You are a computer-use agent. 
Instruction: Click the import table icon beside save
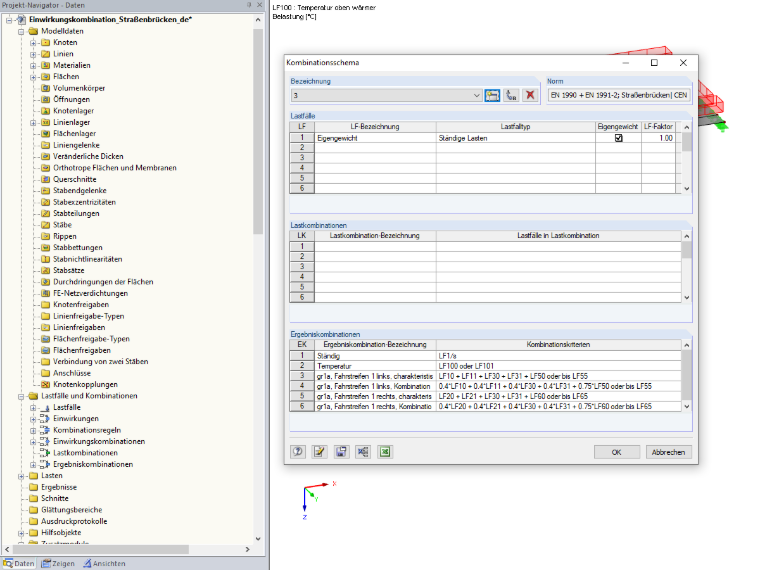click(363, 452)
